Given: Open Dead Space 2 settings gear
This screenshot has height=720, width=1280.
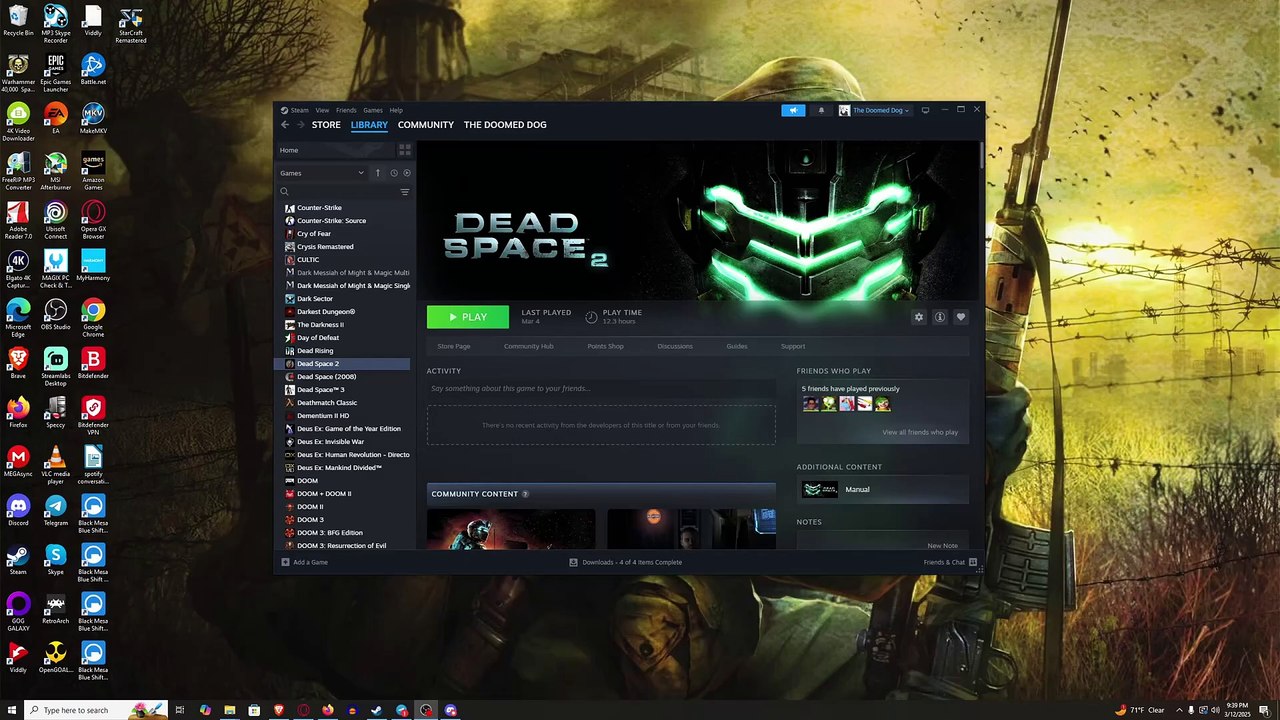Looking at the screenshot, I should click(919, 317).
